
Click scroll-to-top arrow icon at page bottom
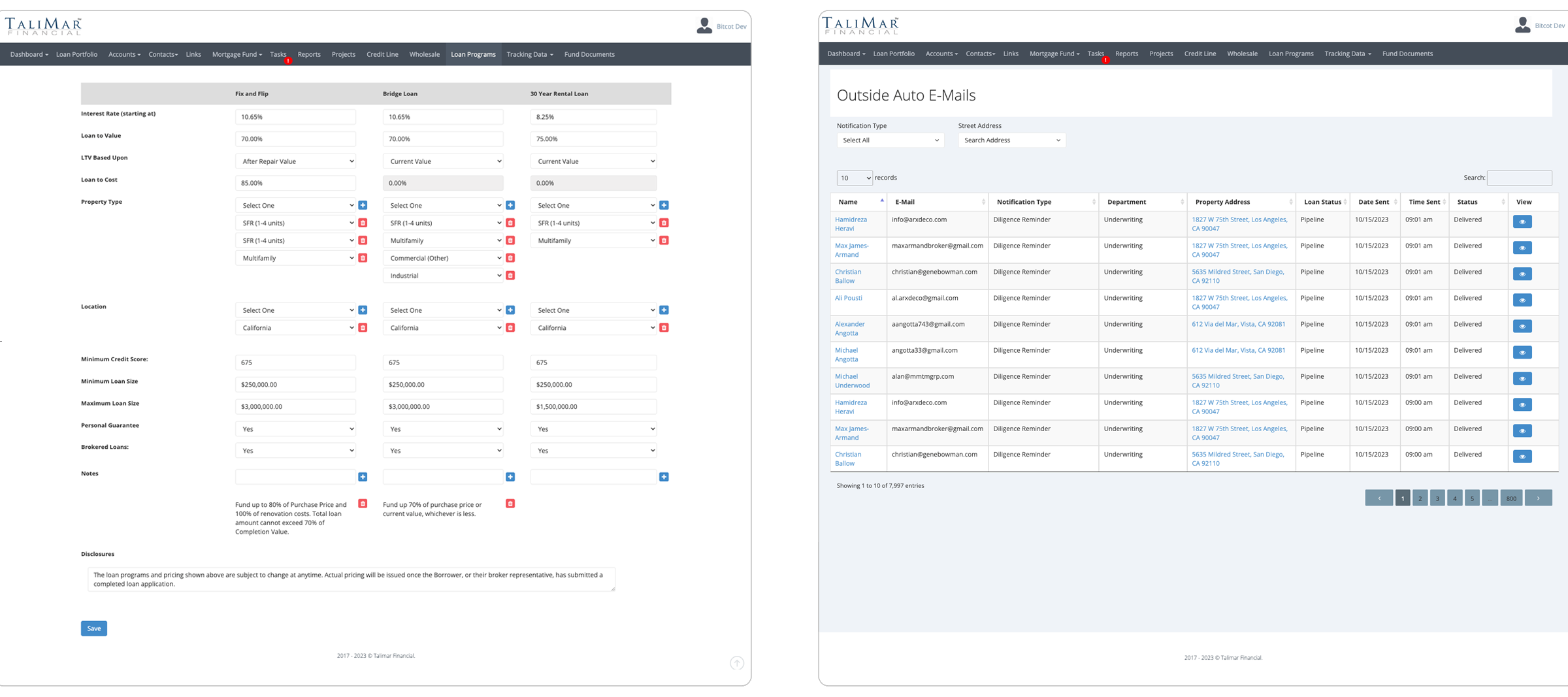click(736, 663)
